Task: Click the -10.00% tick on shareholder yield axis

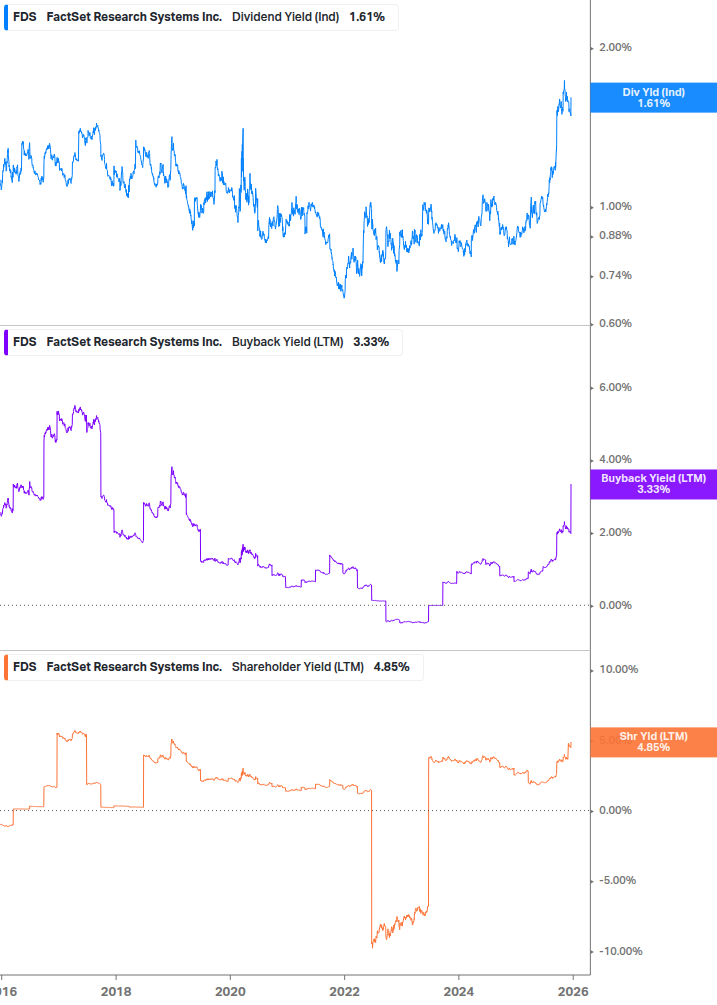Action: click(x=620, y=951)
